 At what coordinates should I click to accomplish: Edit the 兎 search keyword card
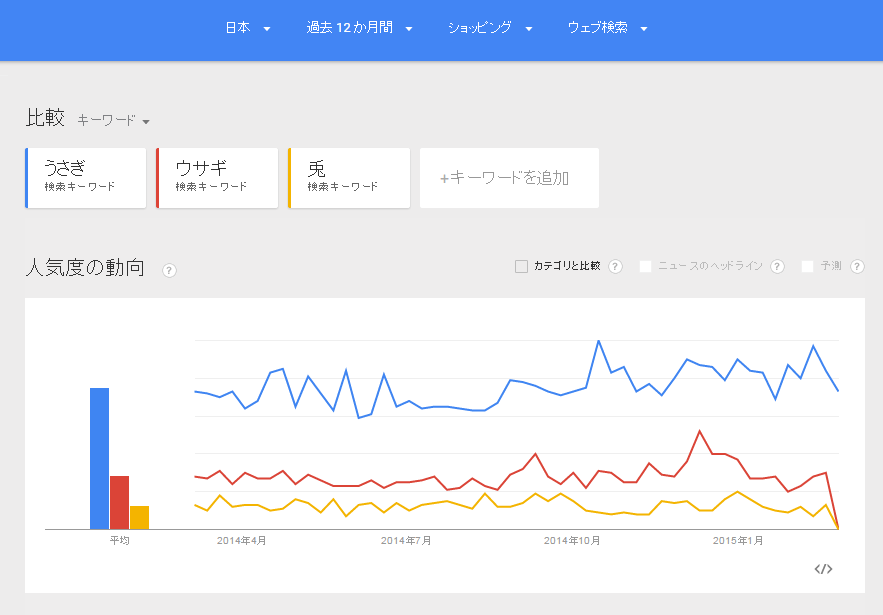(349, 178)
